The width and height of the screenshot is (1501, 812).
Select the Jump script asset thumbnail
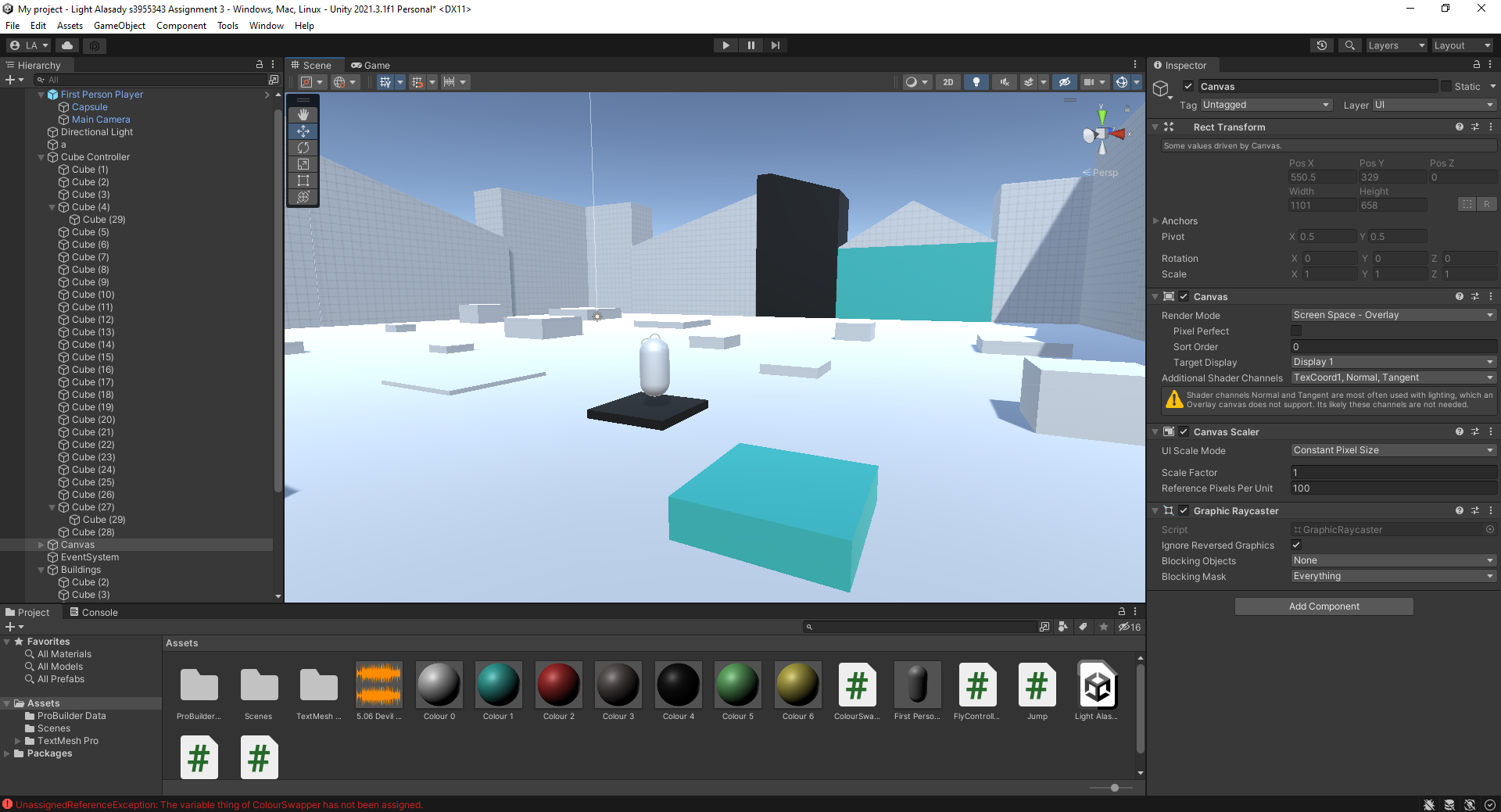[1037, 686]
